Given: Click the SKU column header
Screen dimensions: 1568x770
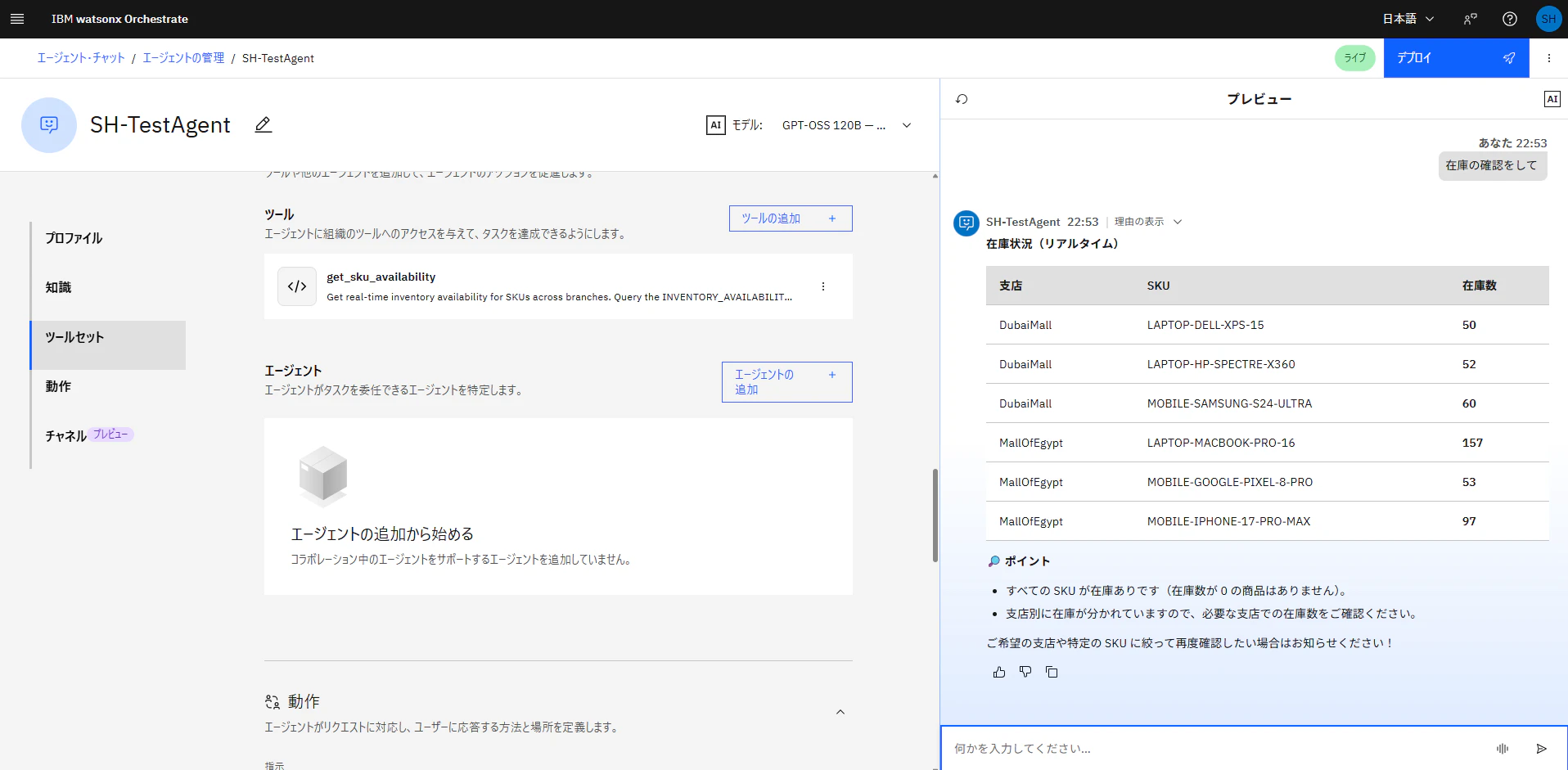Looking at the screenshot, I should point(1158,286).
